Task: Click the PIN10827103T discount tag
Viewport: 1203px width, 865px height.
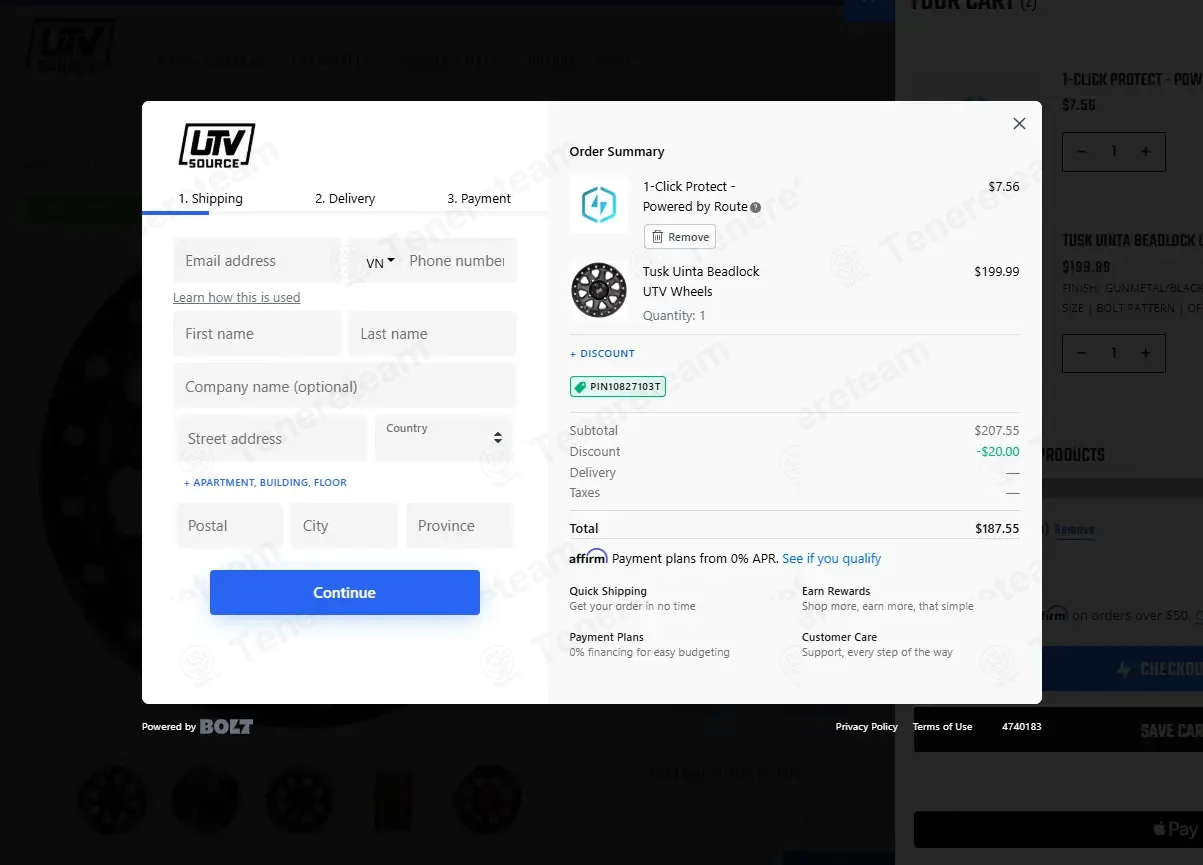Action: pyautogui.click(x=617, y=386)
